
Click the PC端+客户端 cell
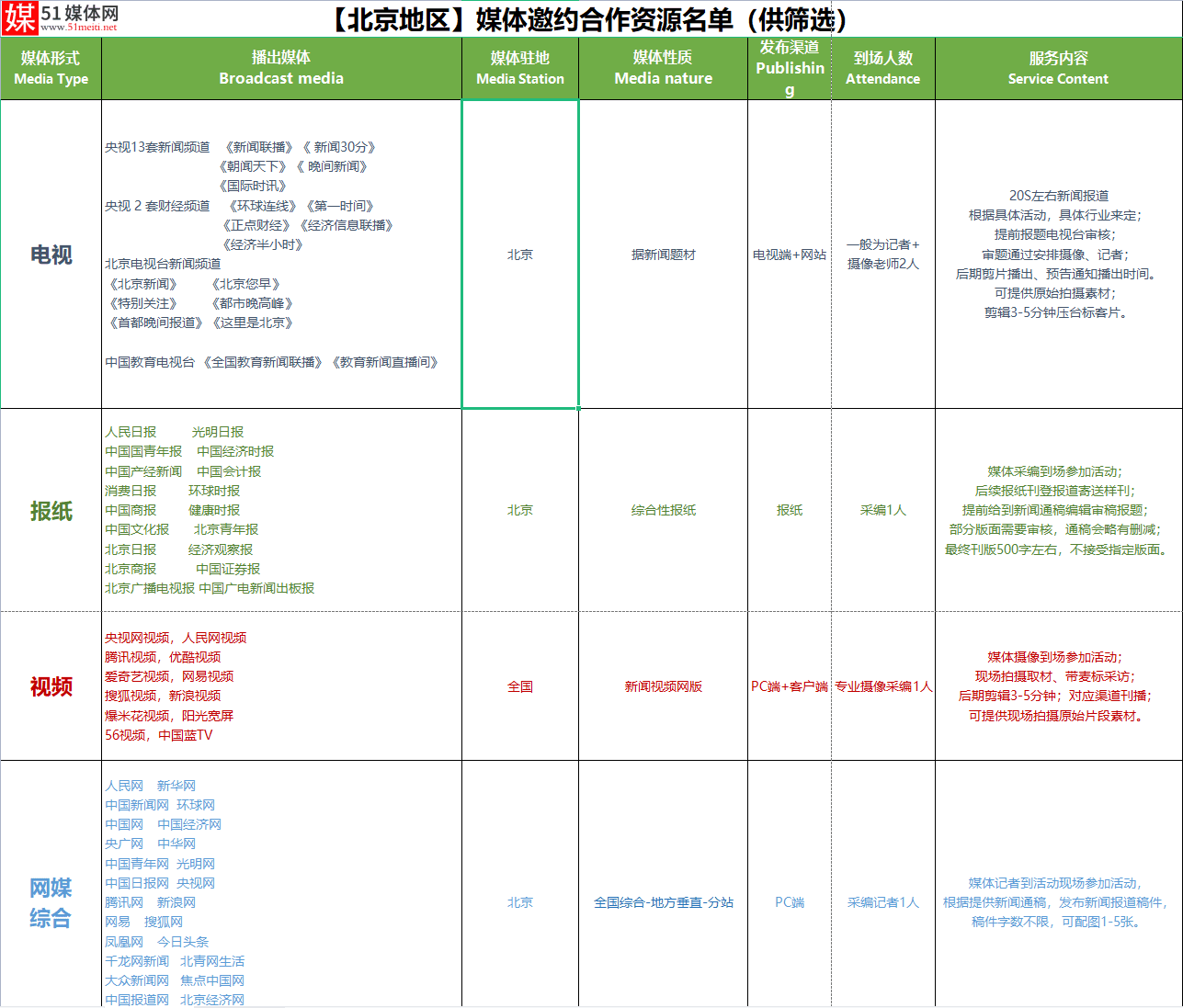tap(790, 686)
